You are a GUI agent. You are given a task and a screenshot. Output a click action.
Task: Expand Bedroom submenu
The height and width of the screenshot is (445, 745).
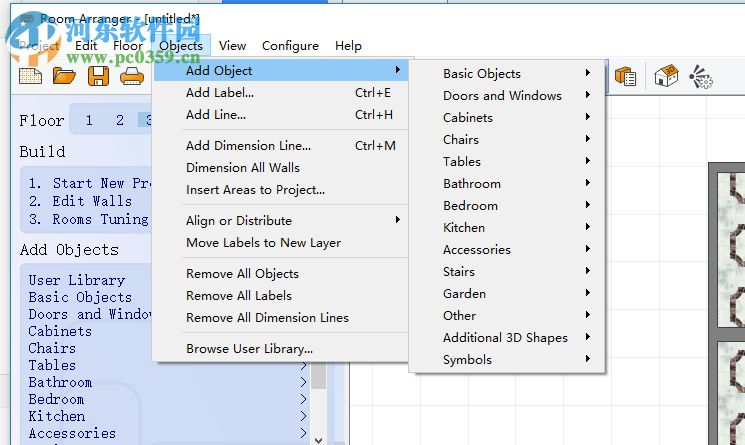(507, 206)
